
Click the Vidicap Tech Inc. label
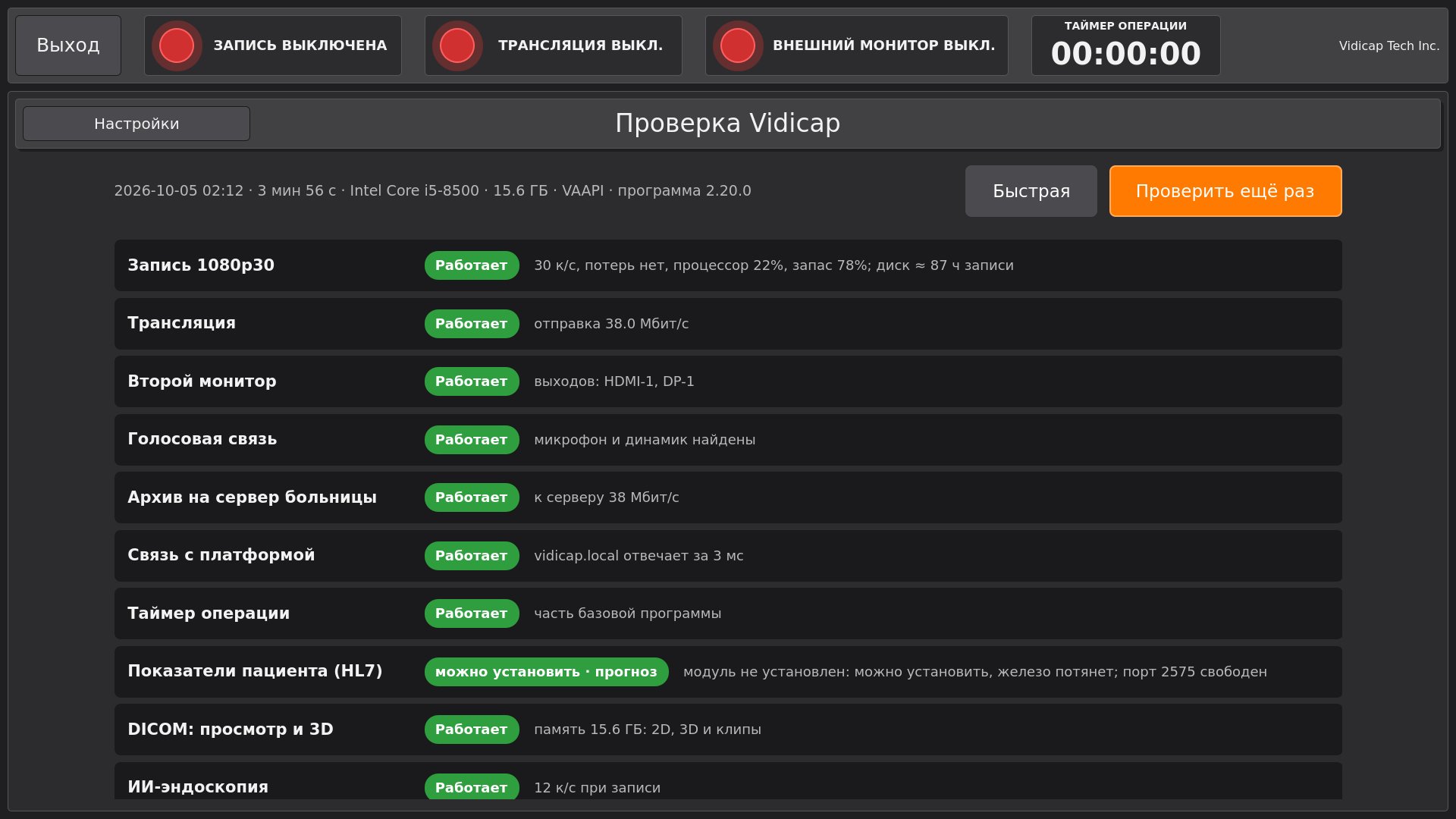point(1389,45)
